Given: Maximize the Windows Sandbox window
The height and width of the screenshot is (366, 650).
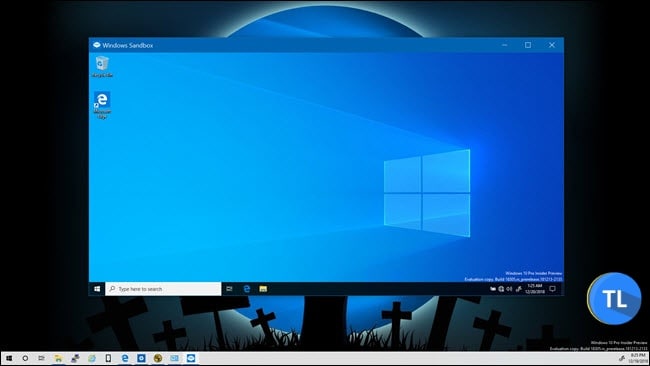Looking at the screenshot, I should 528,45.
